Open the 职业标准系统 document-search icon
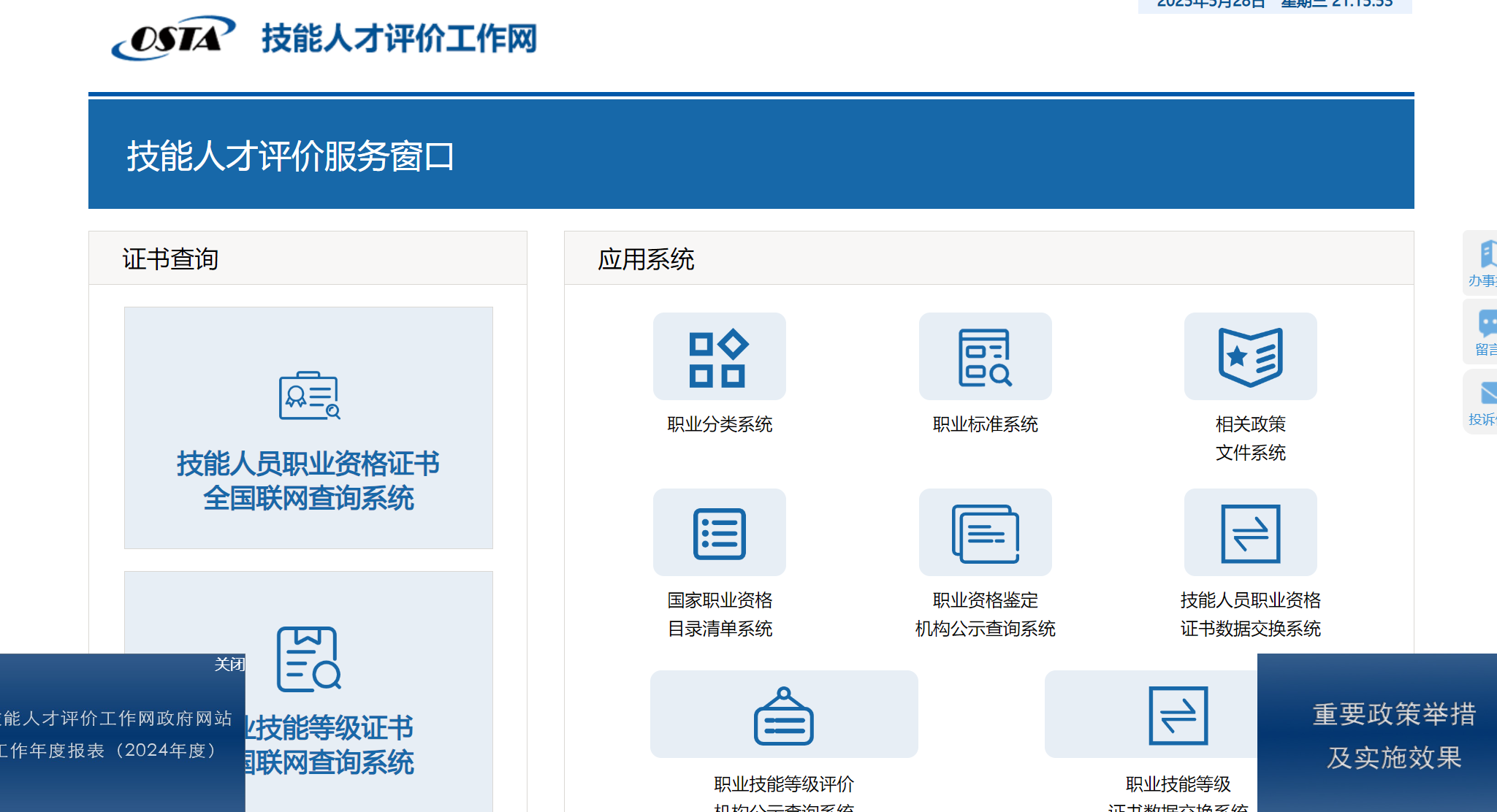The width and height of the screenshot is (1497, 812). [986, 356]
